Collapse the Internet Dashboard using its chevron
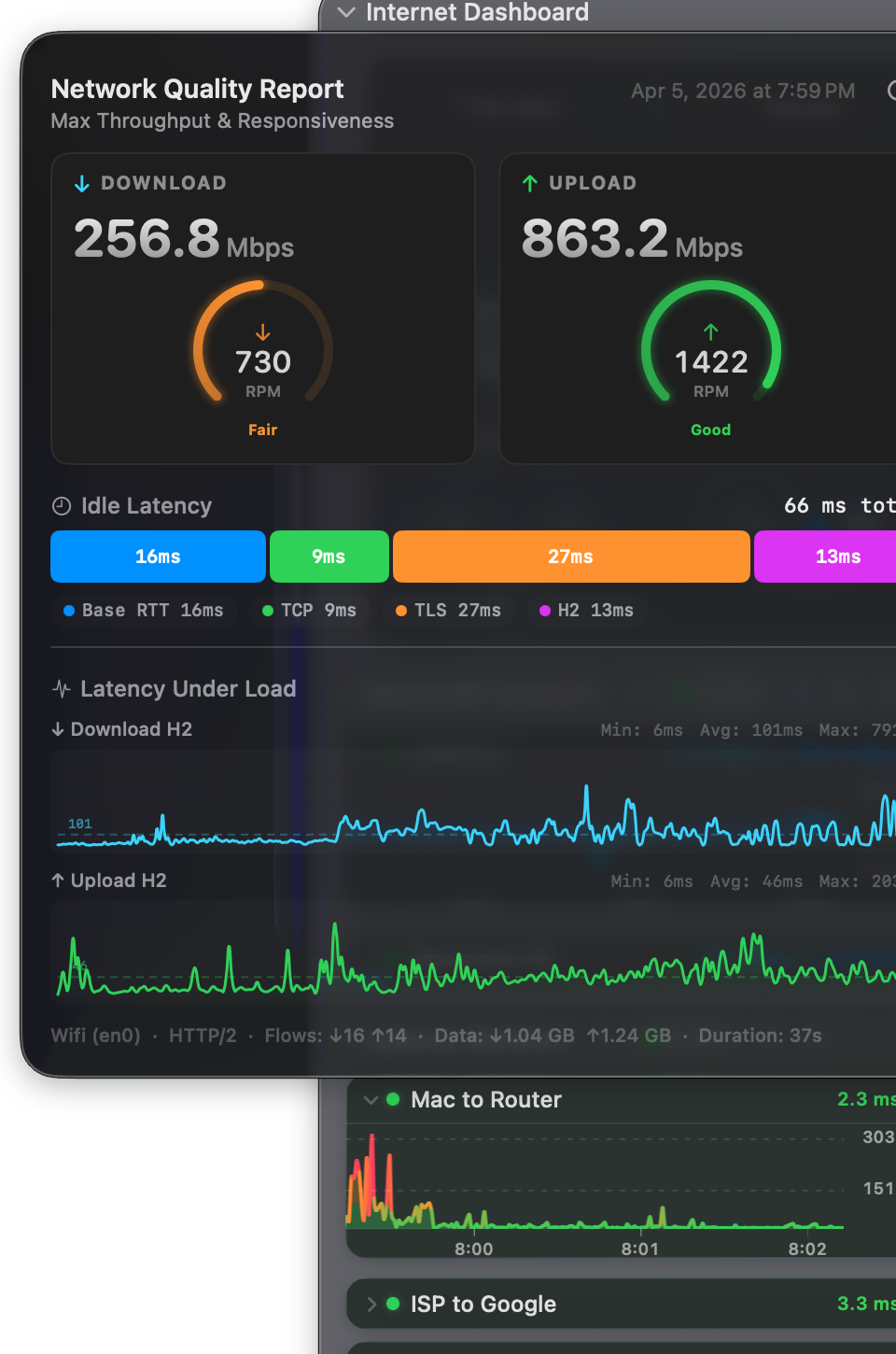 344,13
